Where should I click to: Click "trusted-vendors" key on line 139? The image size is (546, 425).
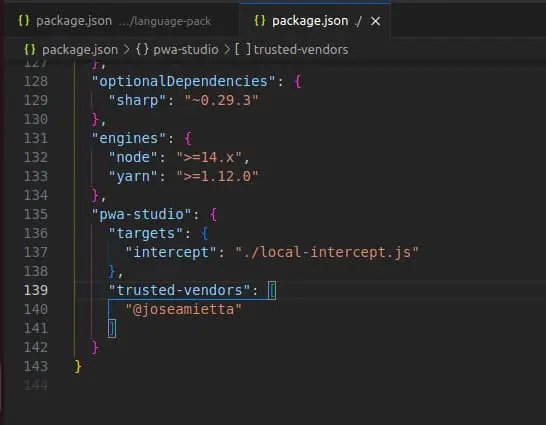pyautogui.click(x=179, y=290)
